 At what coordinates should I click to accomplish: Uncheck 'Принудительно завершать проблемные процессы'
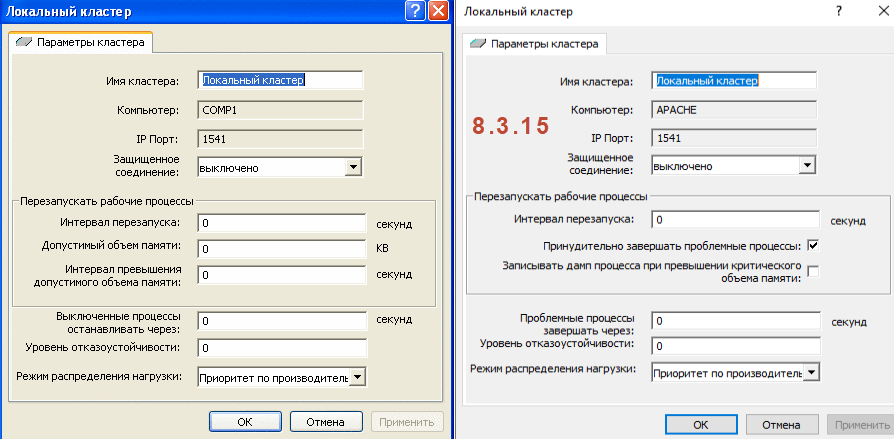click(813, 245)
